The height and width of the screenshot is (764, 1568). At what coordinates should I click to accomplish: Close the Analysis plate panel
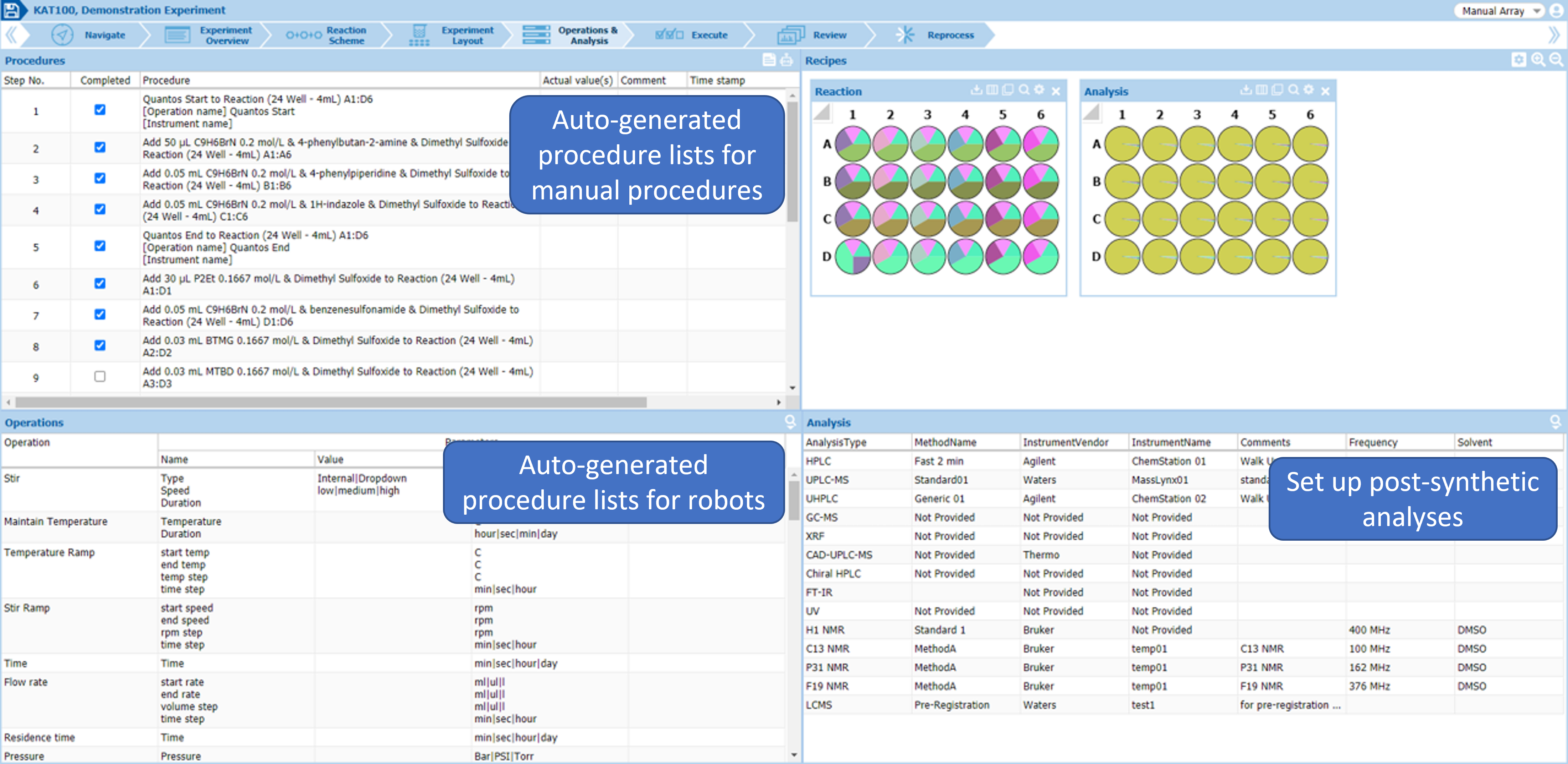[x=1325, y=91]
